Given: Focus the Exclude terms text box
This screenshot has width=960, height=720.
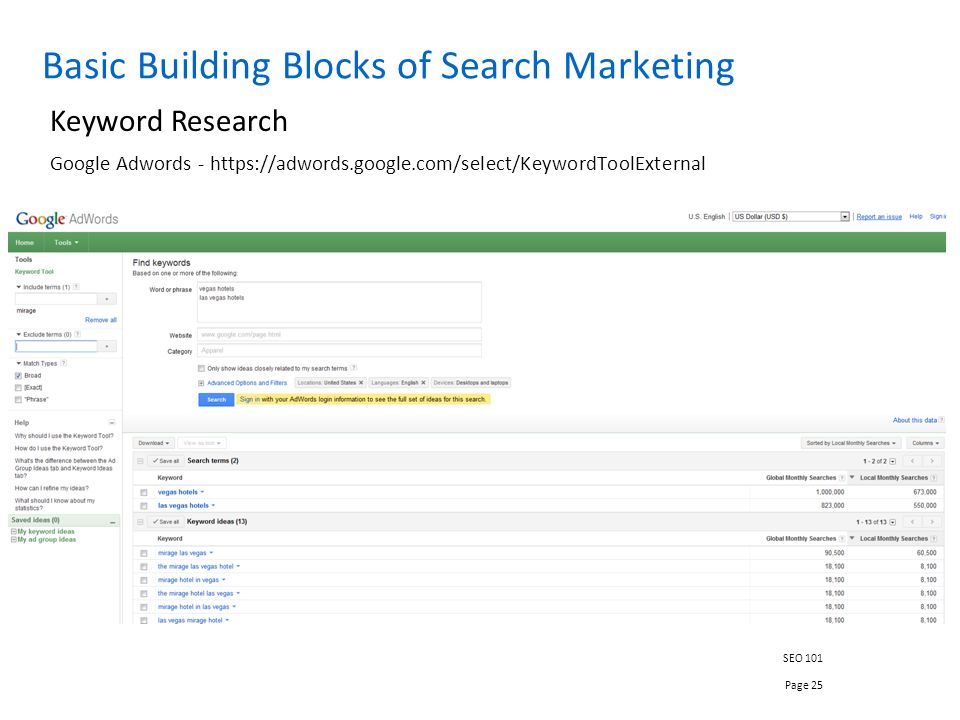Looking at the screenshot, I should click(x=56, y=347).
